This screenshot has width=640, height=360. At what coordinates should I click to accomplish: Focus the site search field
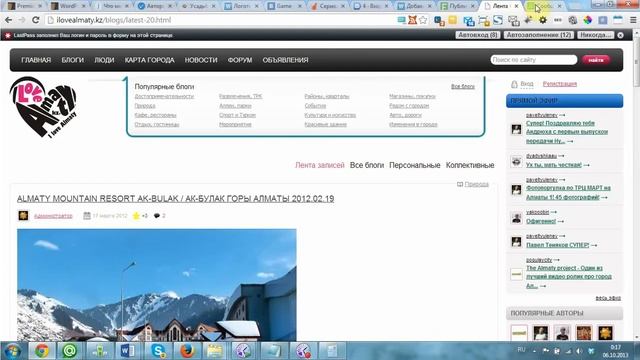pyautogui.click(x=533, y=60)
